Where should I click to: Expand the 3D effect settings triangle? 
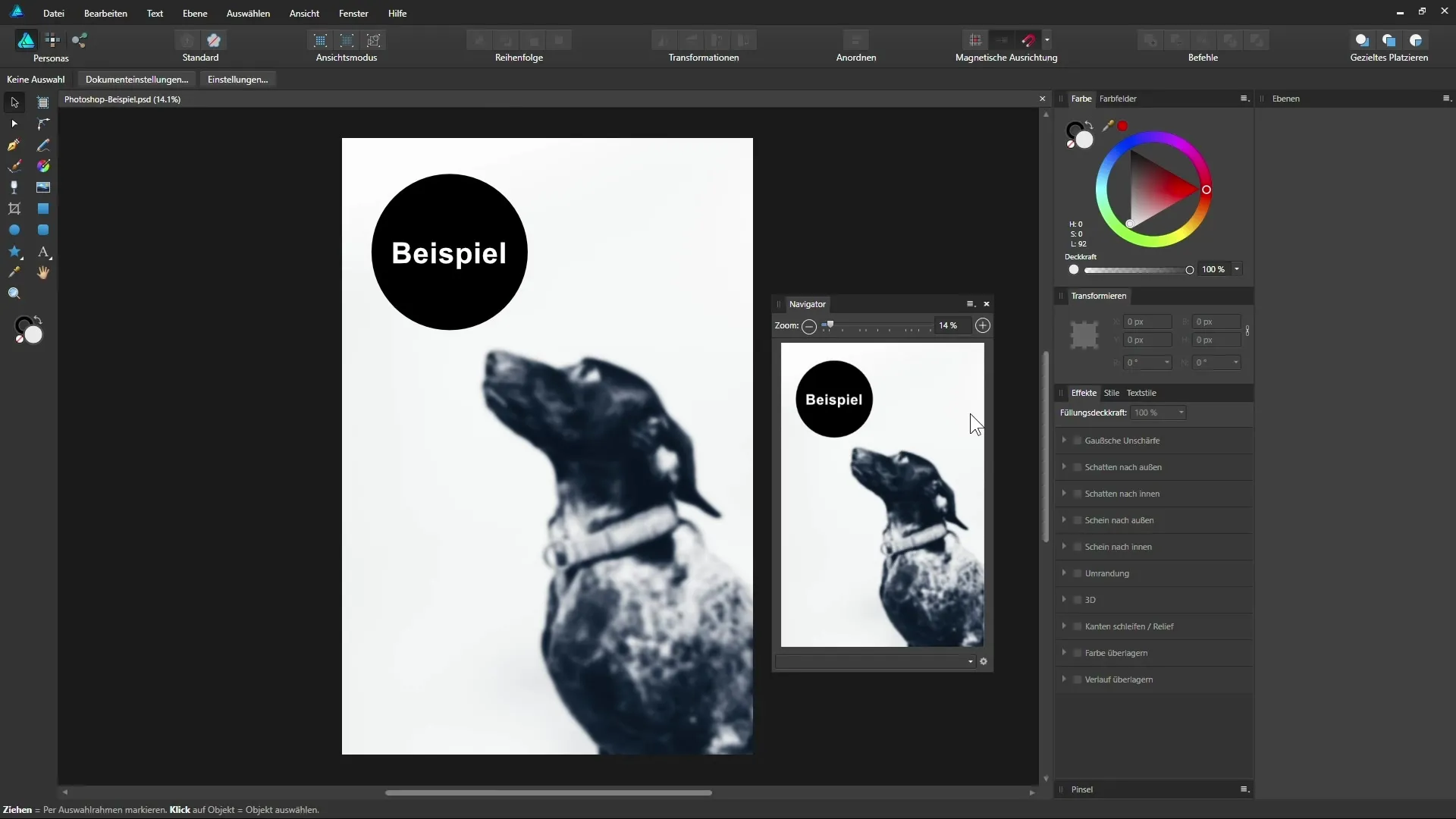click(x=1064, y=599)
